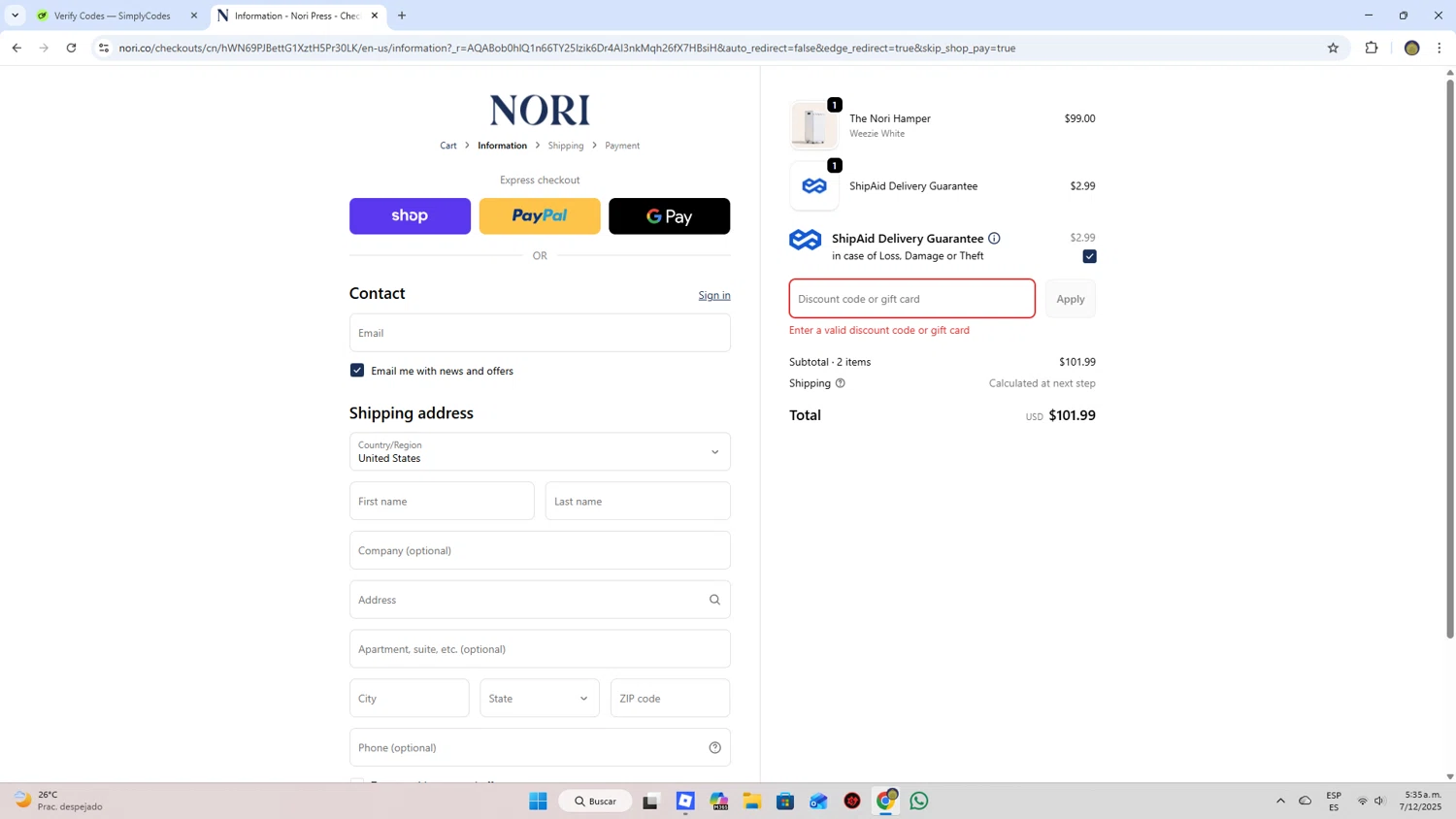Viewport: 1456px width, 819px height.
Task: Open the Windows Start menu
Action: pyautogui.click(x=538, y=802)
